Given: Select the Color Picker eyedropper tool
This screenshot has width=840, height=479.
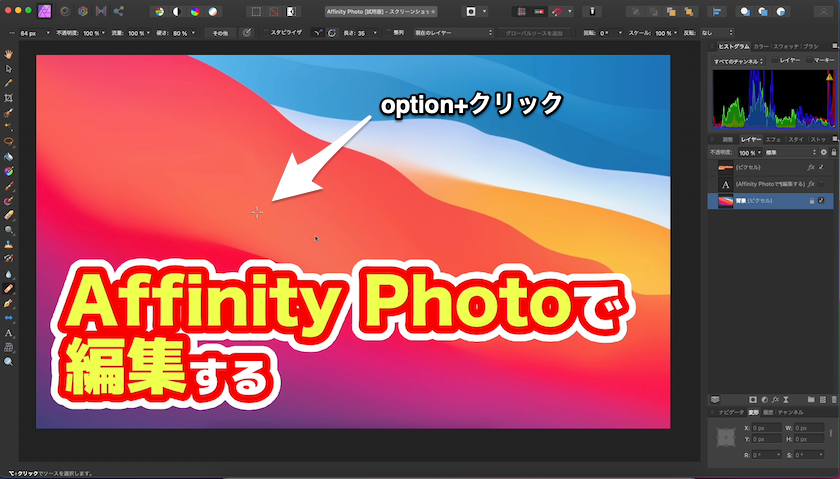Looking at the screenshot, I should point(9,84).
